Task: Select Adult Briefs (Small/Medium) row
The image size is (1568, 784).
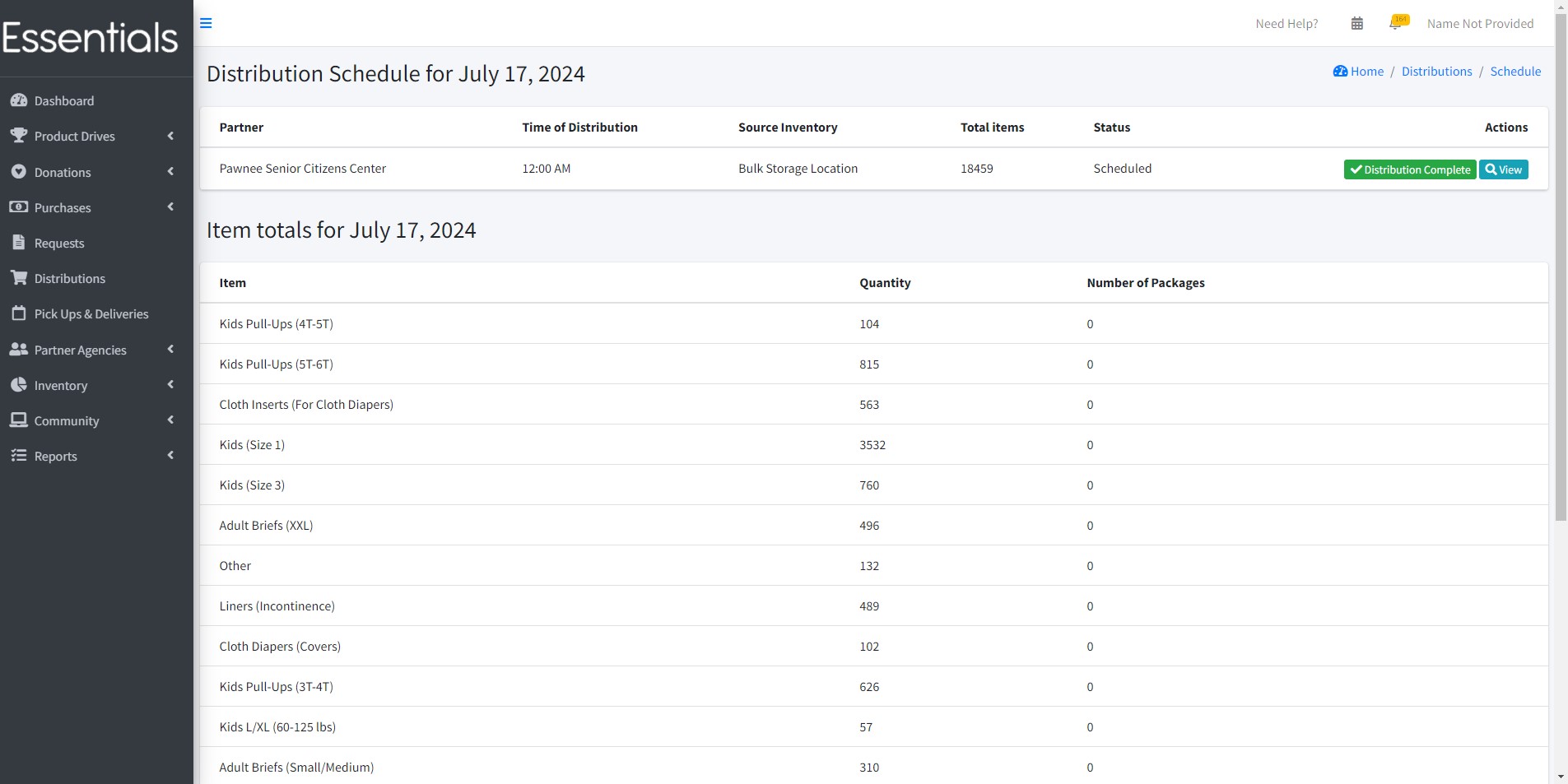Action: coord(873,766)
